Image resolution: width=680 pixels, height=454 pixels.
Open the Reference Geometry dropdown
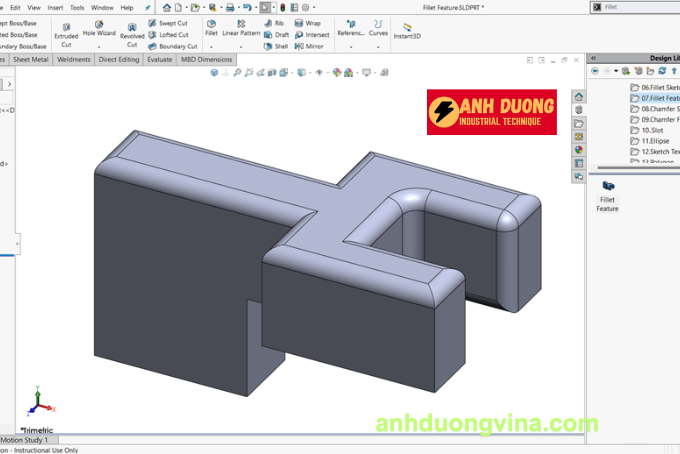coord(351,46)
